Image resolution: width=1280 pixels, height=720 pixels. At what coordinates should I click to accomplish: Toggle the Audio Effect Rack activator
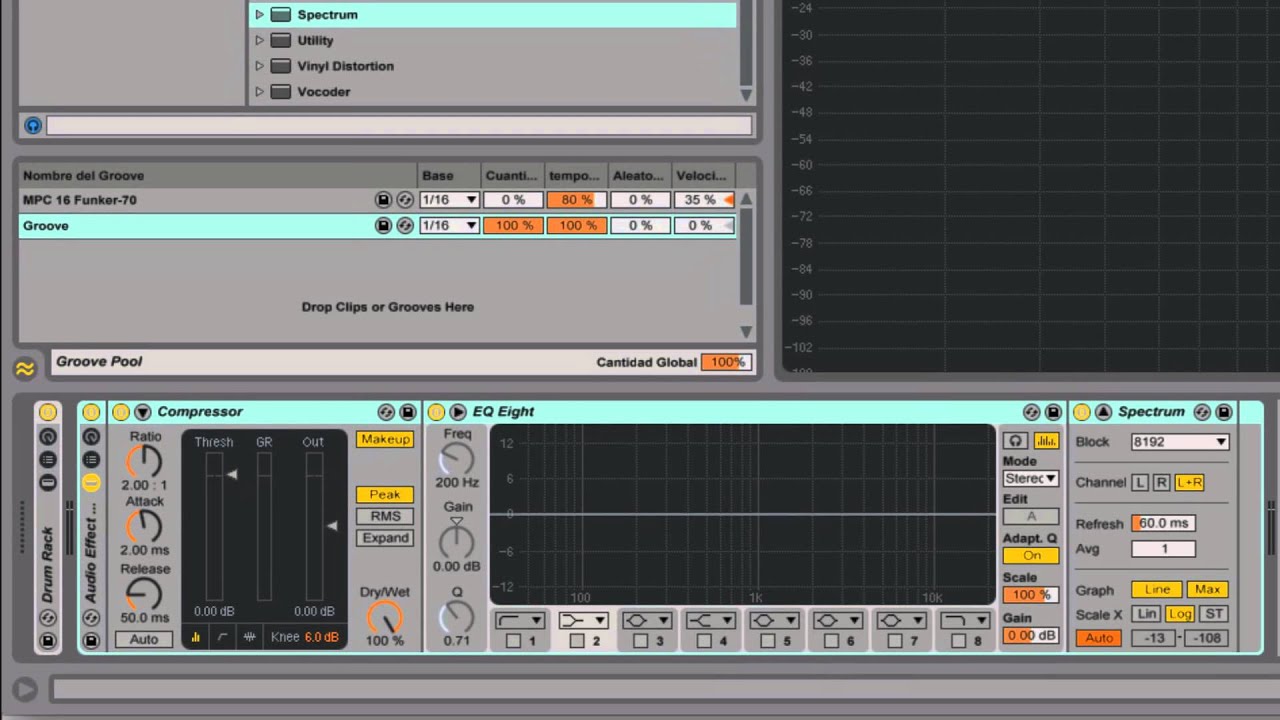[x=91, y=412]
